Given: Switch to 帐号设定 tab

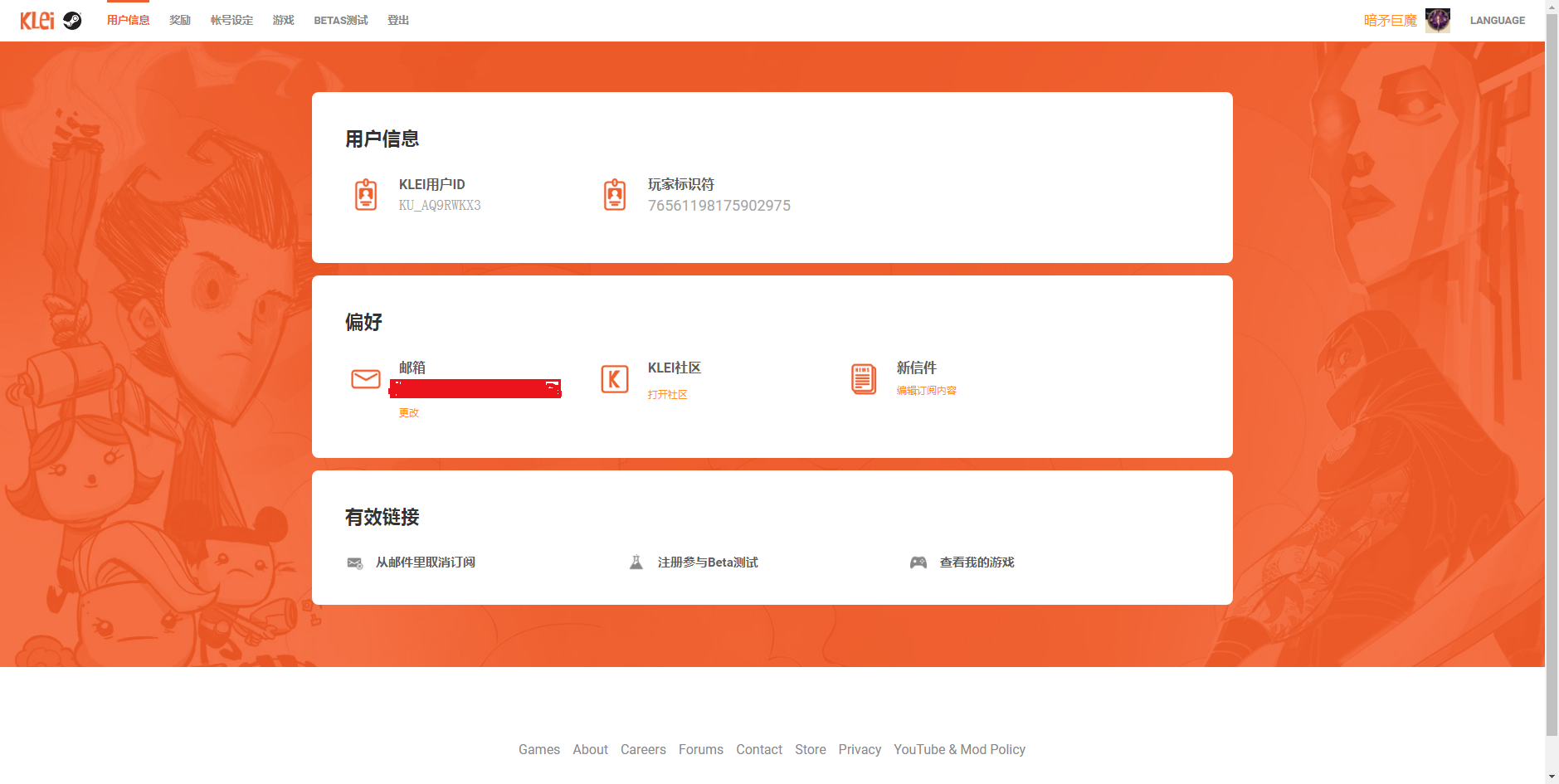Looking at the screenshot, I should pyautogui.click(x=231, y=21).
